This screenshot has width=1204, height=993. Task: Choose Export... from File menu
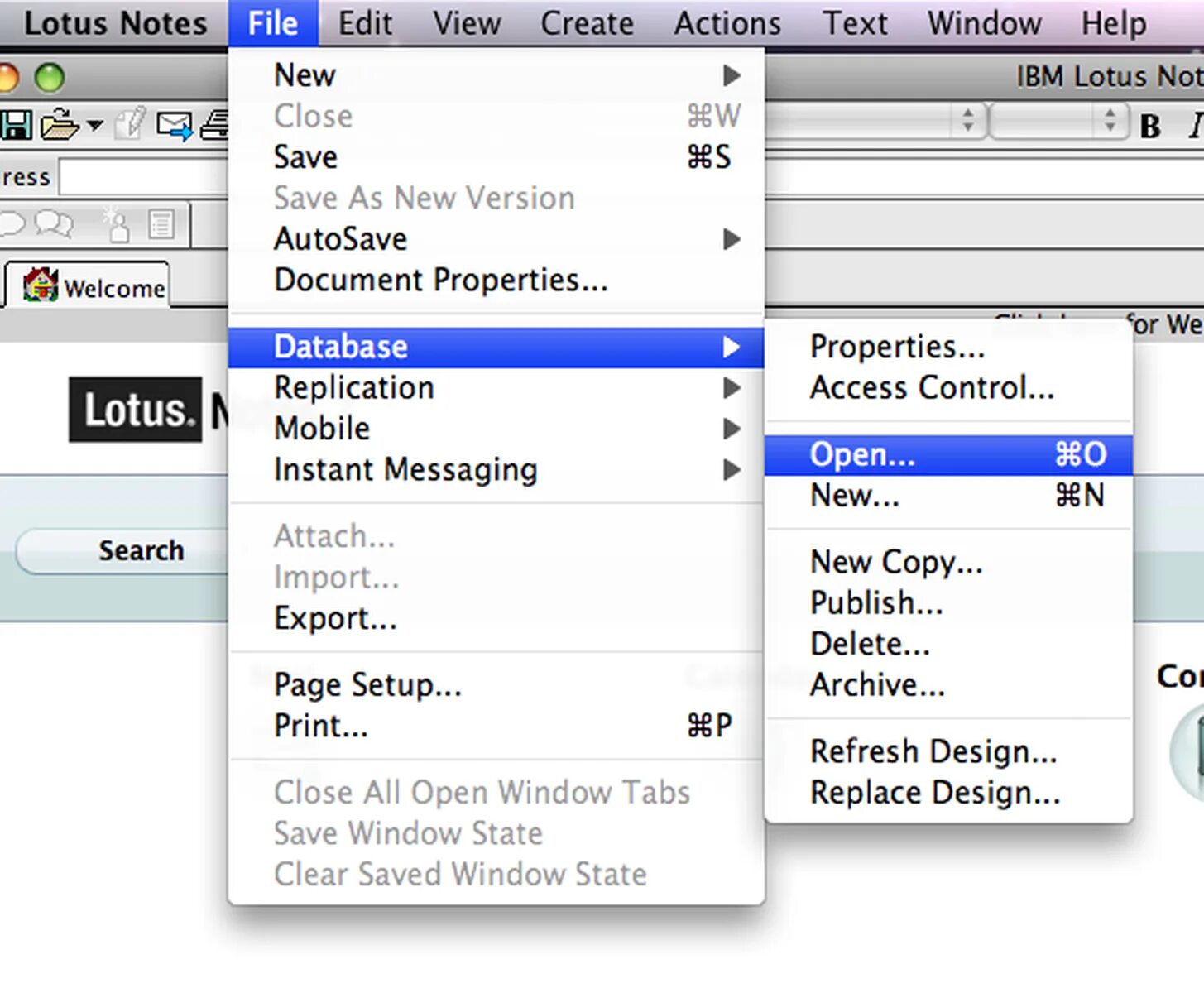[496, 619]
